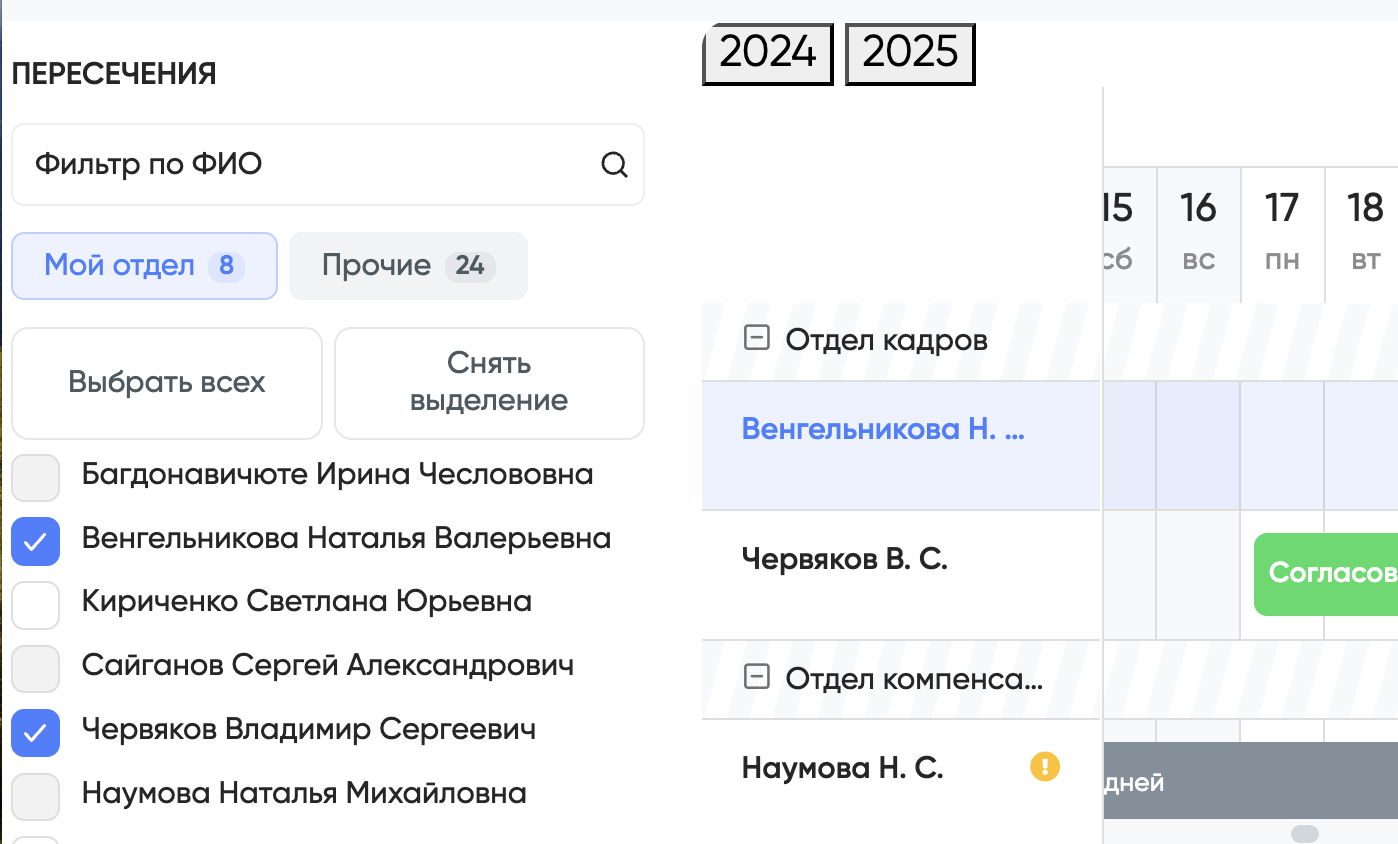Click the search magnifier icon in filter
The width and height of the screenshot is (1398, 844).
(614, 165)
